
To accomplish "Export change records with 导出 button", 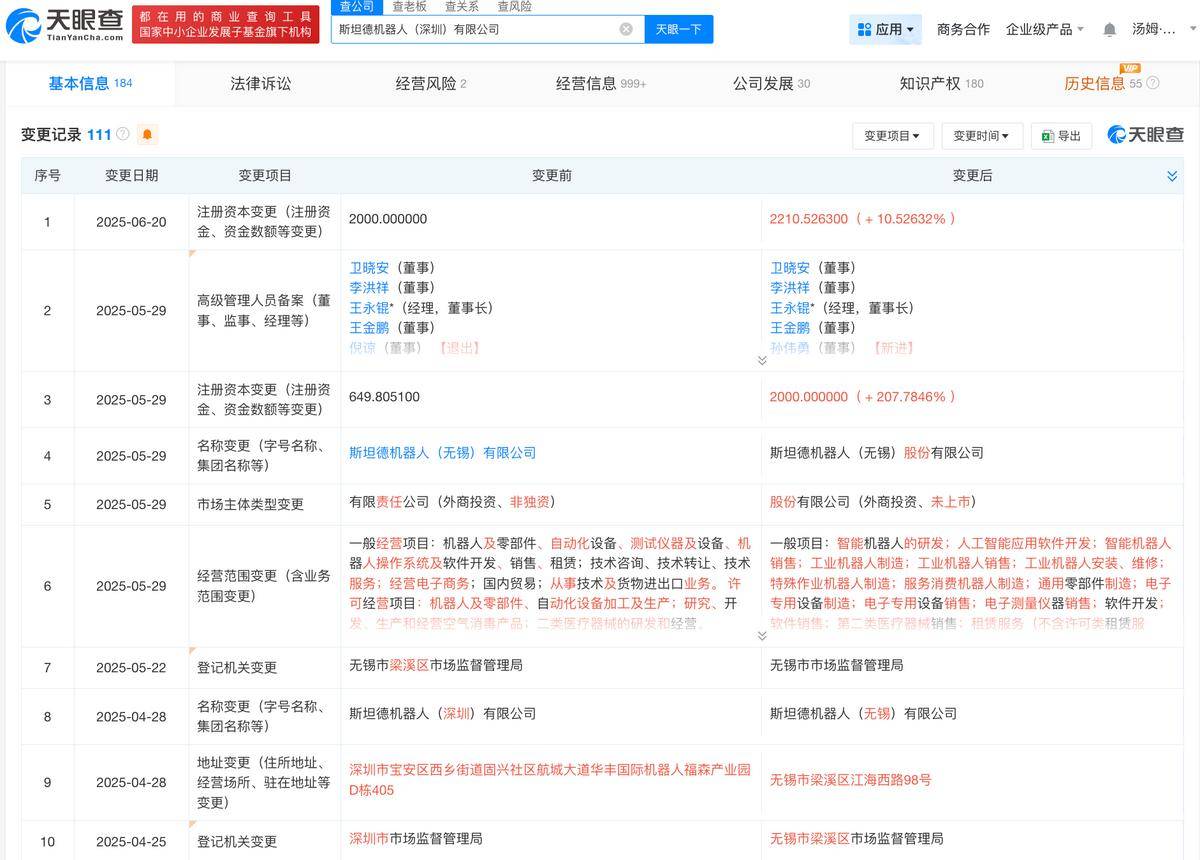I will (x=1061, y=136).
